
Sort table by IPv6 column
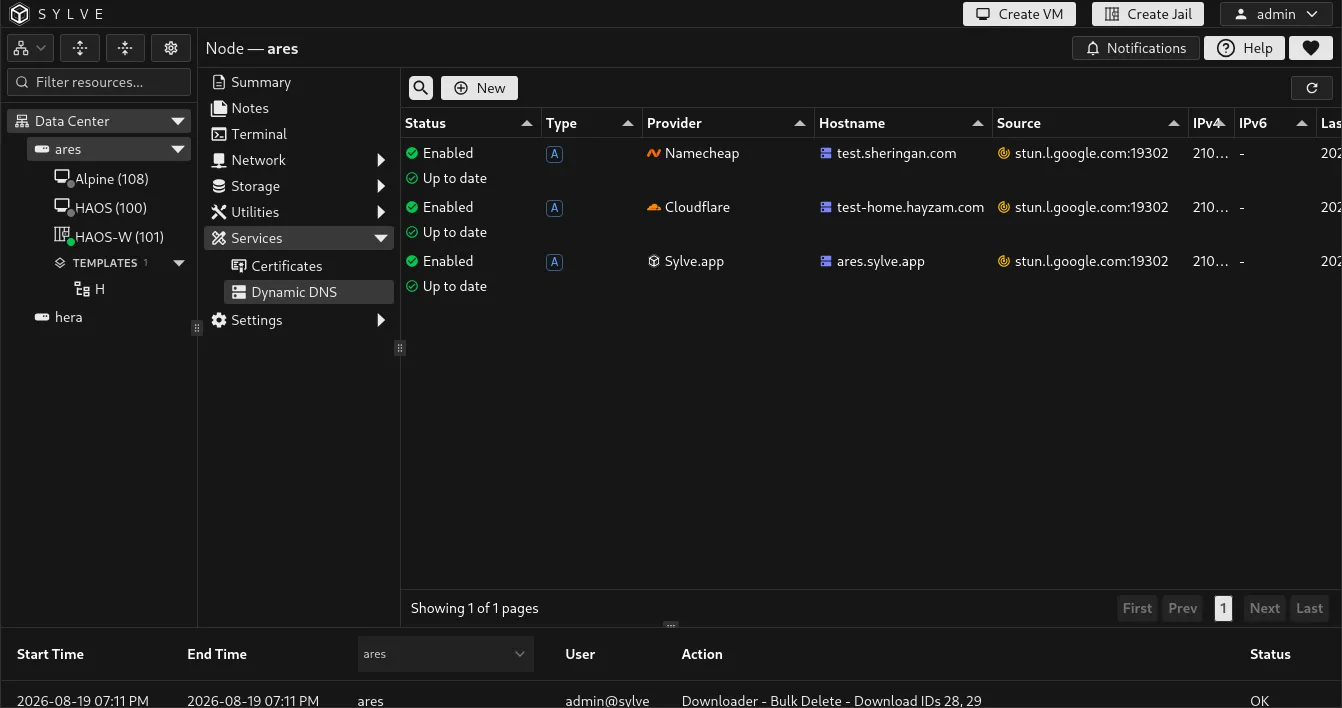[x=1275, y=123]
